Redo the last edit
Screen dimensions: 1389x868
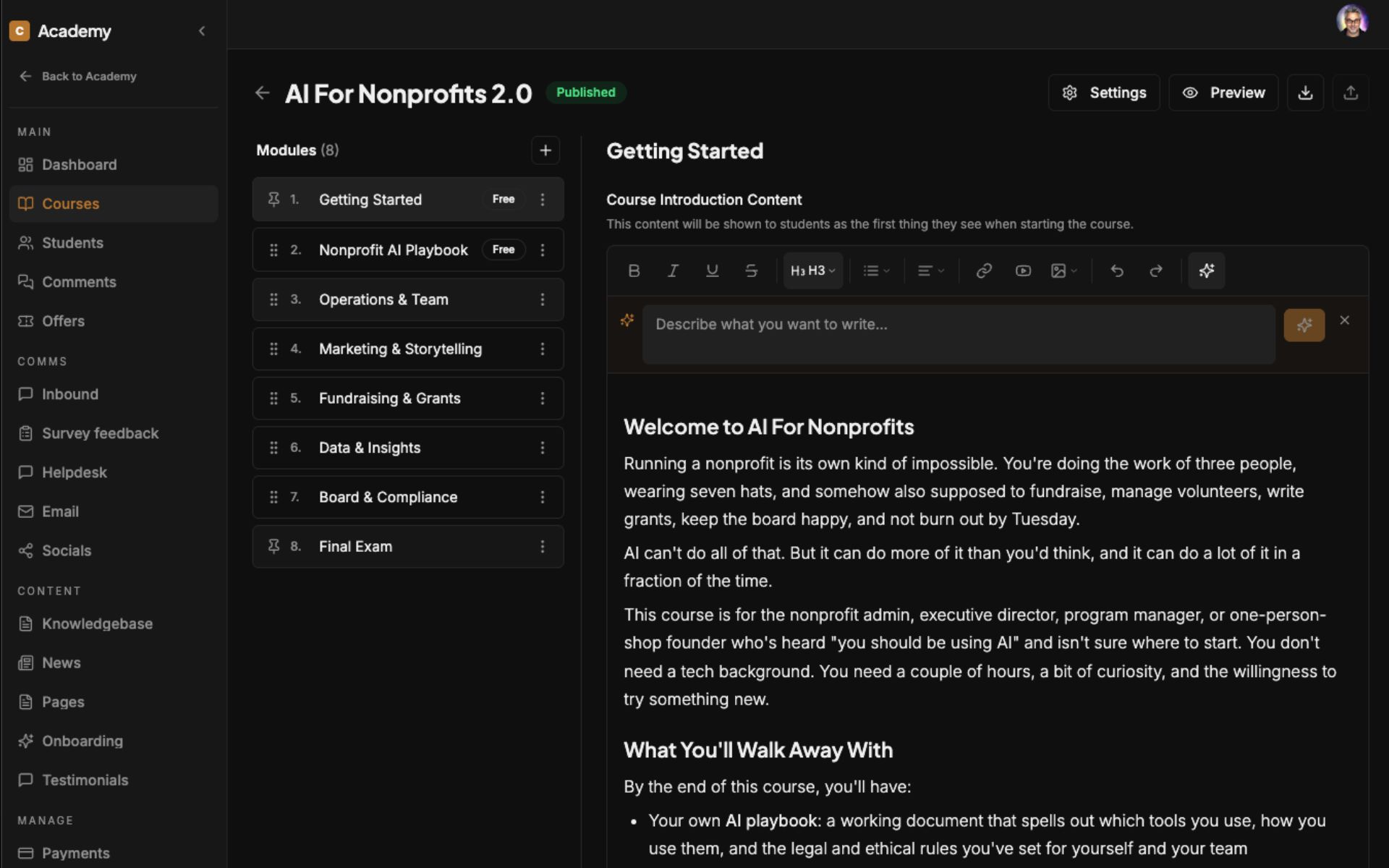click(1156, 271)
